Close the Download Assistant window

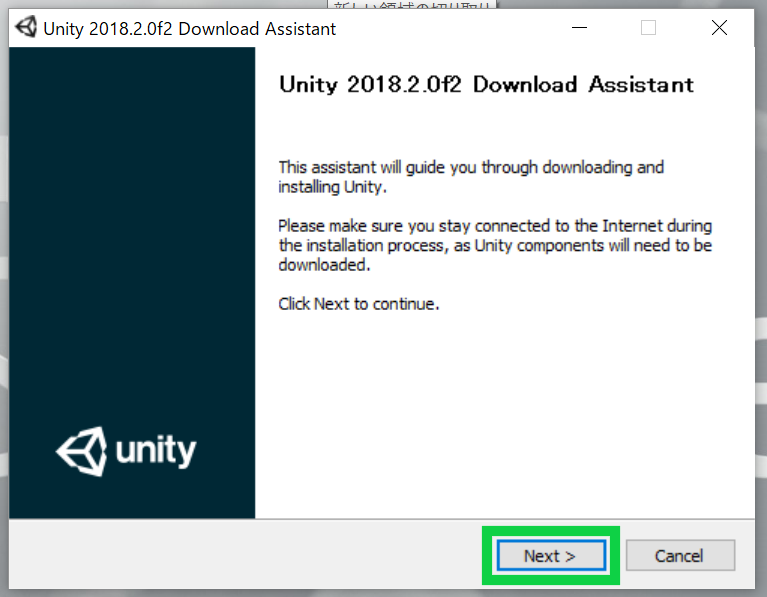tap(719, 28)
